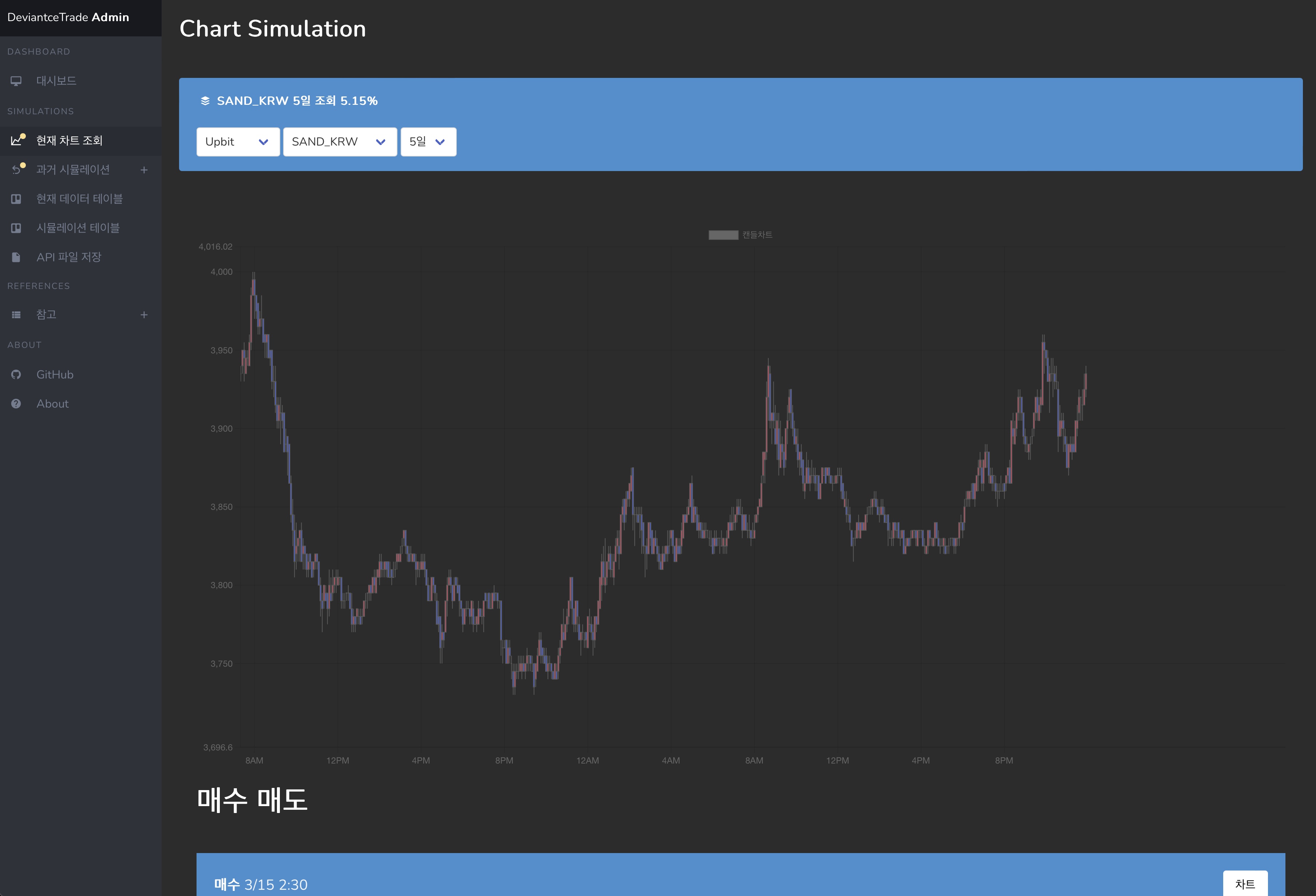Open the 현재 데이터 테이블 menu item

coord(79,199)
